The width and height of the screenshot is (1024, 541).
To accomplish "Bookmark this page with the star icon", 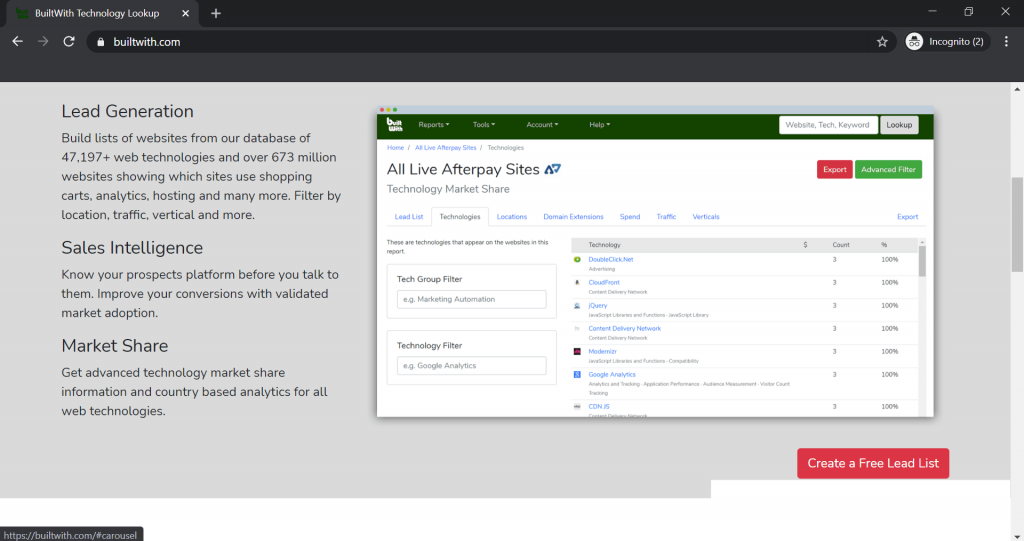I will pyautogui.click(x=882, y=42).
